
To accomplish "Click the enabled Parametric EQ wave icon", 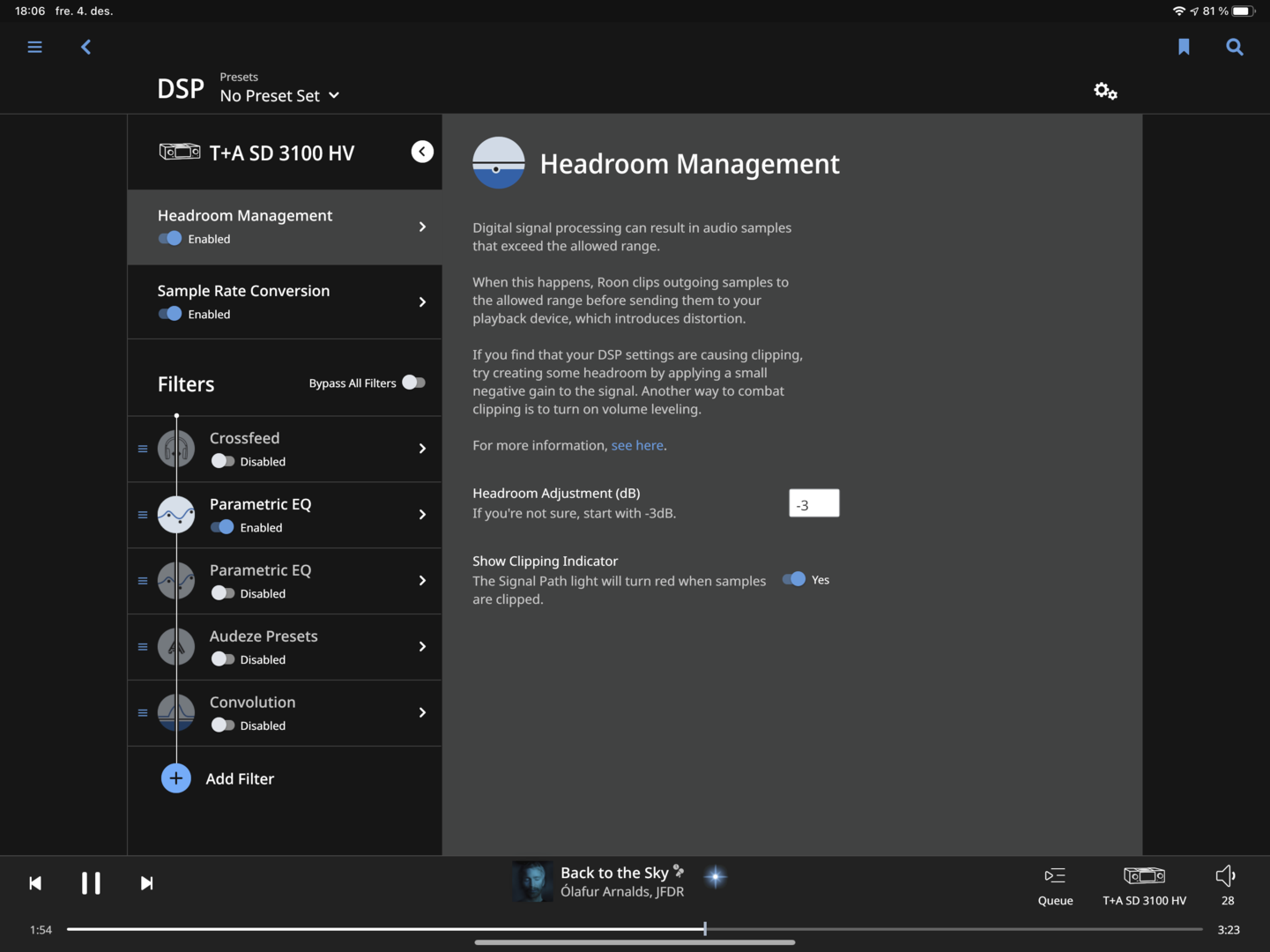I will pos(176,515).
